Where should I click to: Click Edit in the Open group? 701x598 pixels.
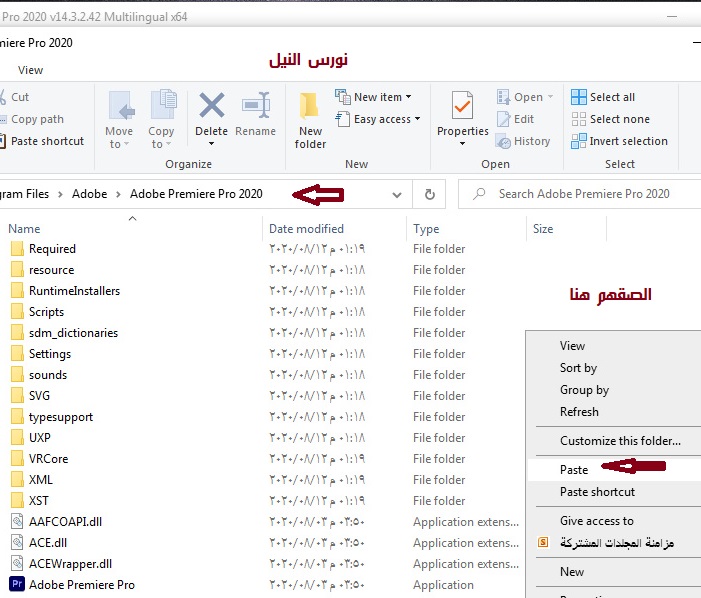point(515,119)
